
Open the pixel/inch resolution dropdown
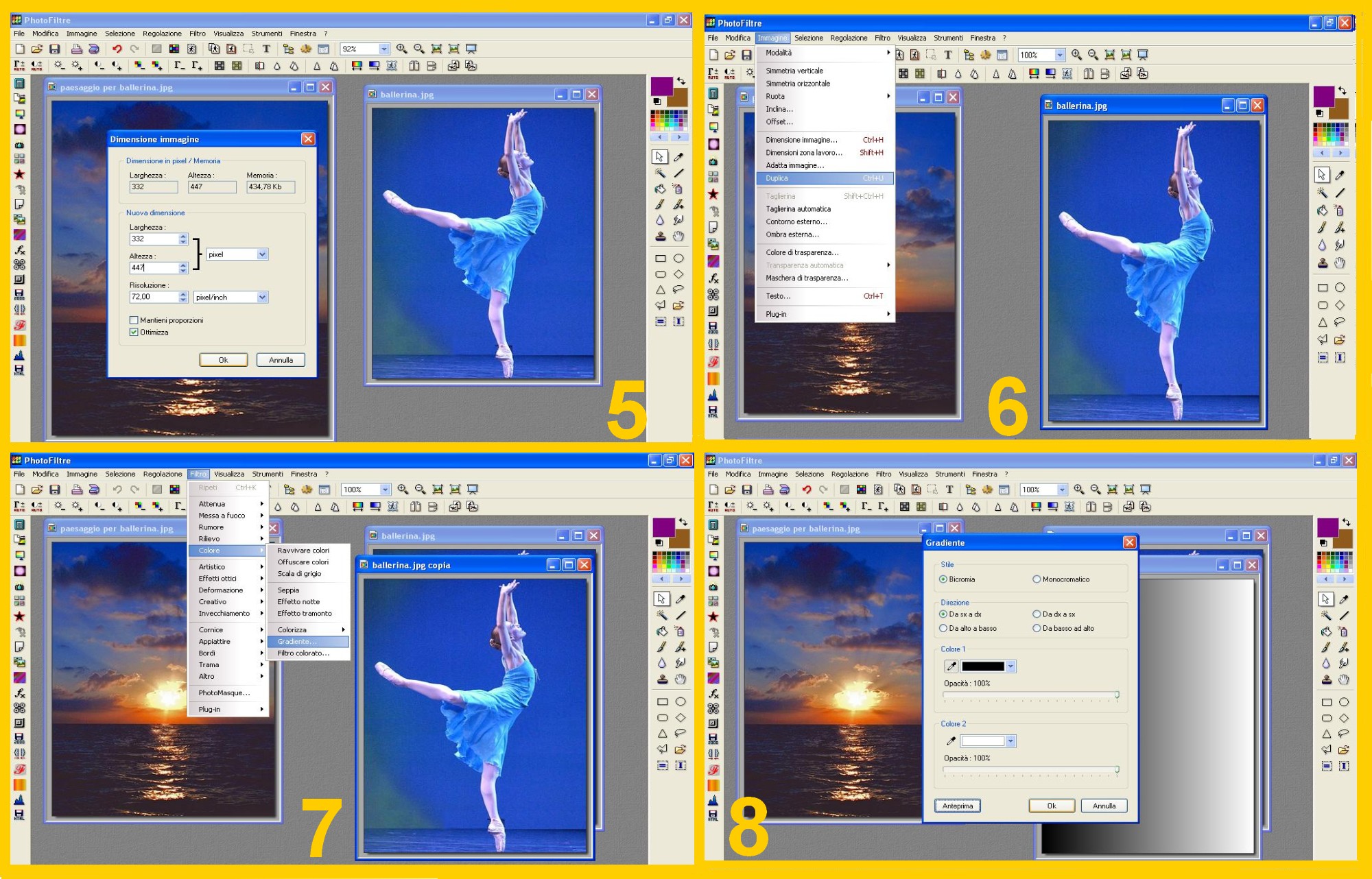pyautogui.click(x=262, y=298)
